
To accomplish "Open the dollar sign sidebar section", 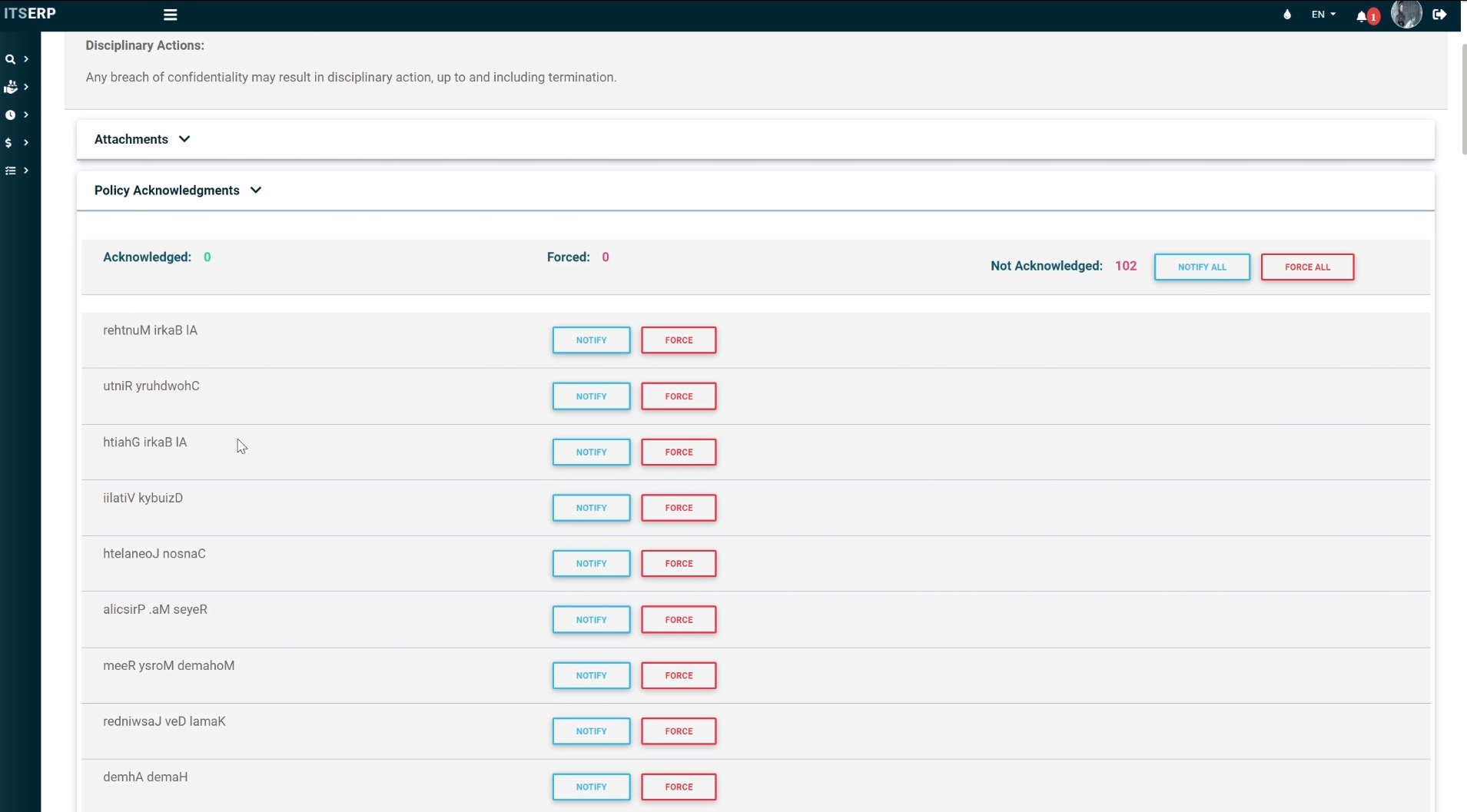I will (9, 143).
